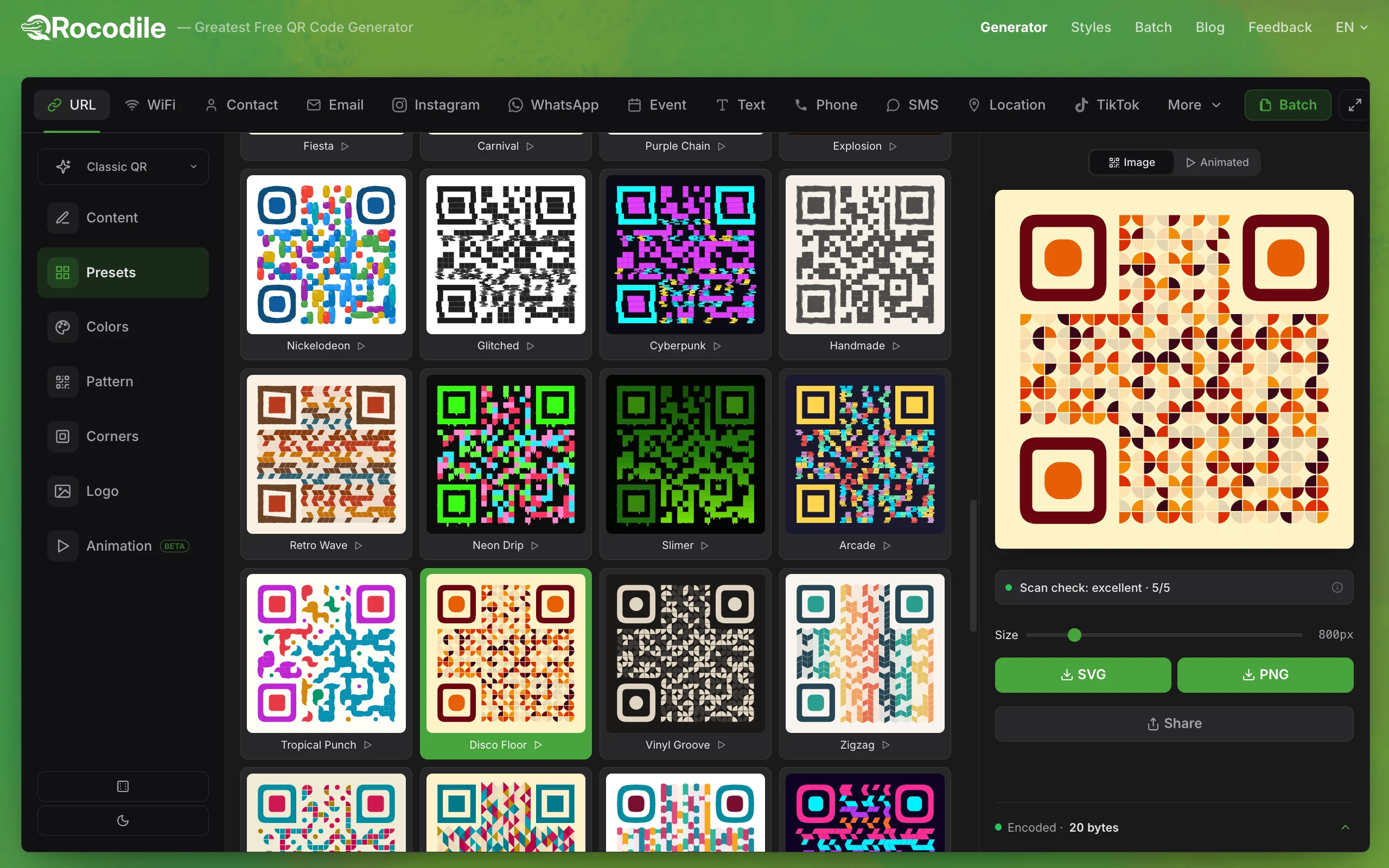Screen dimensions: 1389x868
Task: Download QR code as PNG
Action: pyautogui.click(x=1265, y=674)
